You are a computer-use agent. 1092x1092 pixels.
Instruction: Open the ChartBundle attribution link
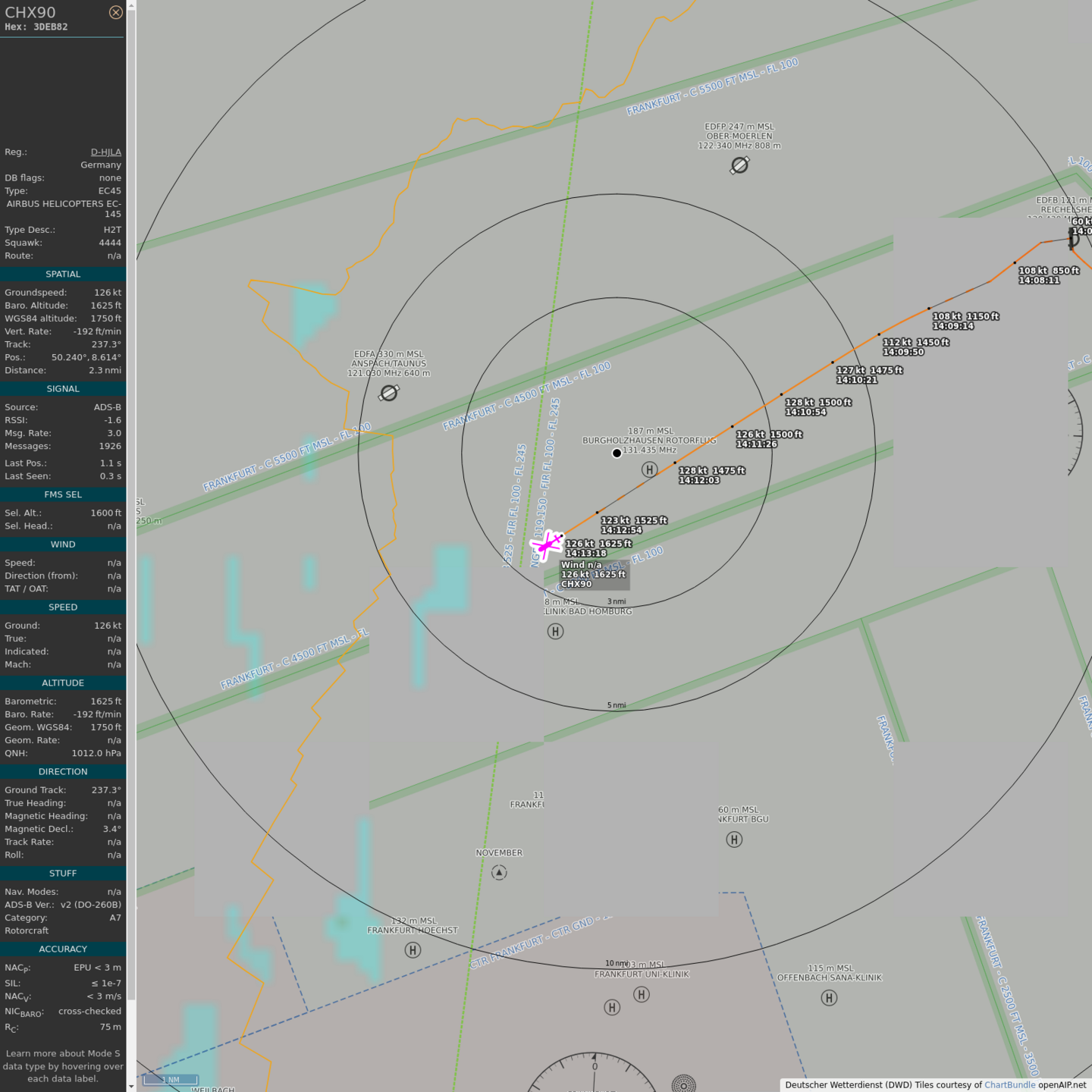[1009, 1085]
